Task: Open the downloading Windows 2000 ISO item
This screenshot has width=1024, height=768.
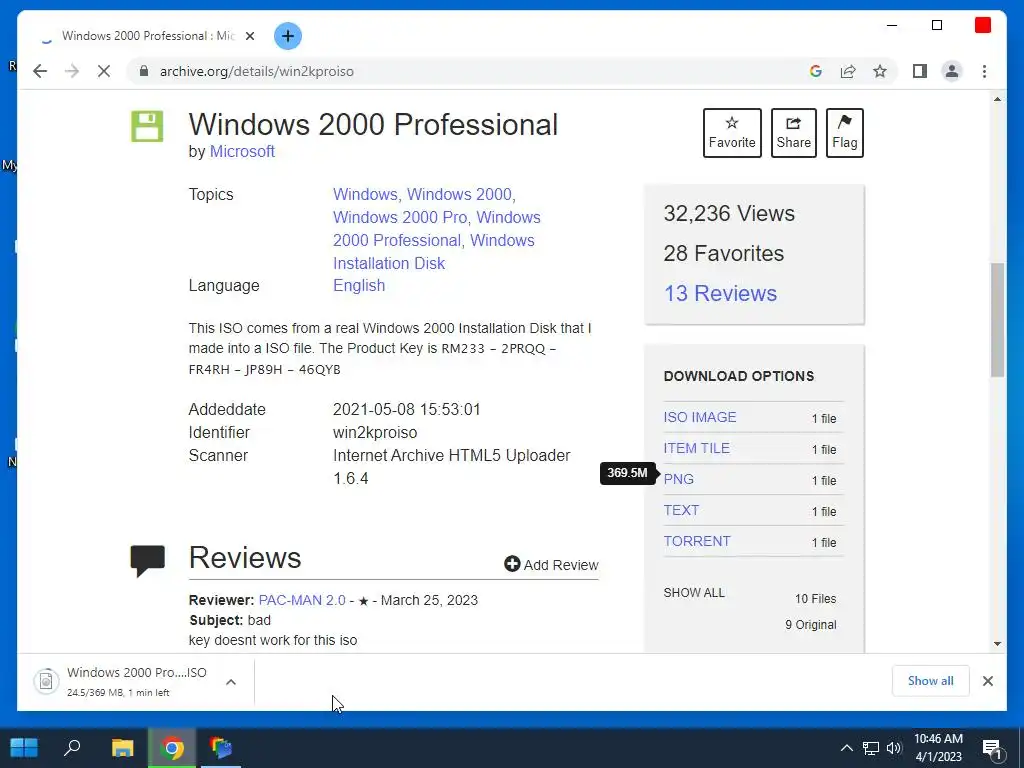Action: tap(121, 682)
